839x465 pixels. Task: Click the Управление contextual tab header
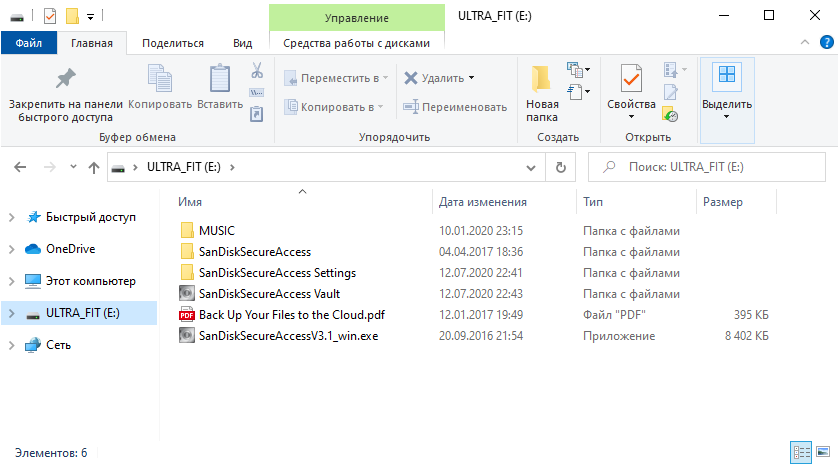[356, 18]
